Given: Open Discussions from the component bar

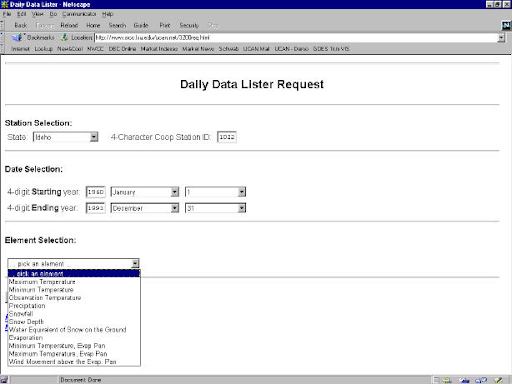Looking at the screenshot, I should (481, 380).
